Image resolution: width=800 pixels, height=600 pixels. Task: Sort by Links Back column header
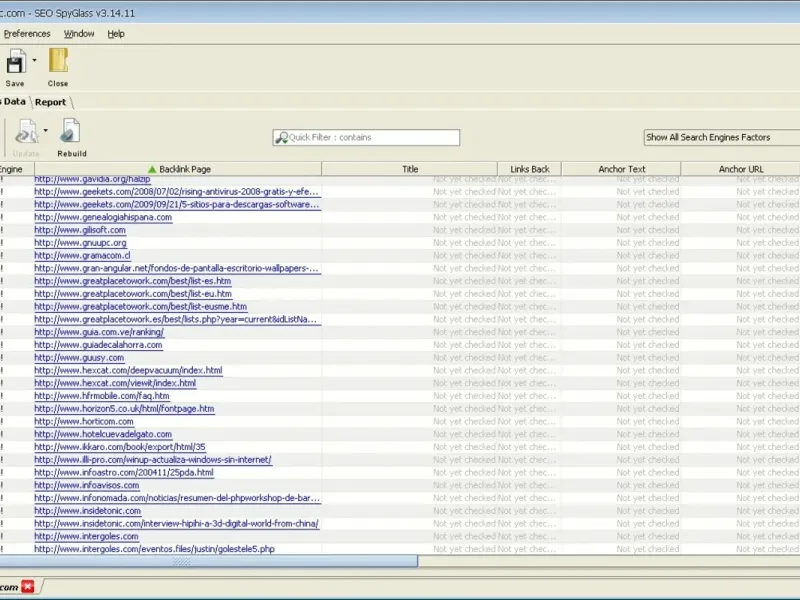point(530,169)
